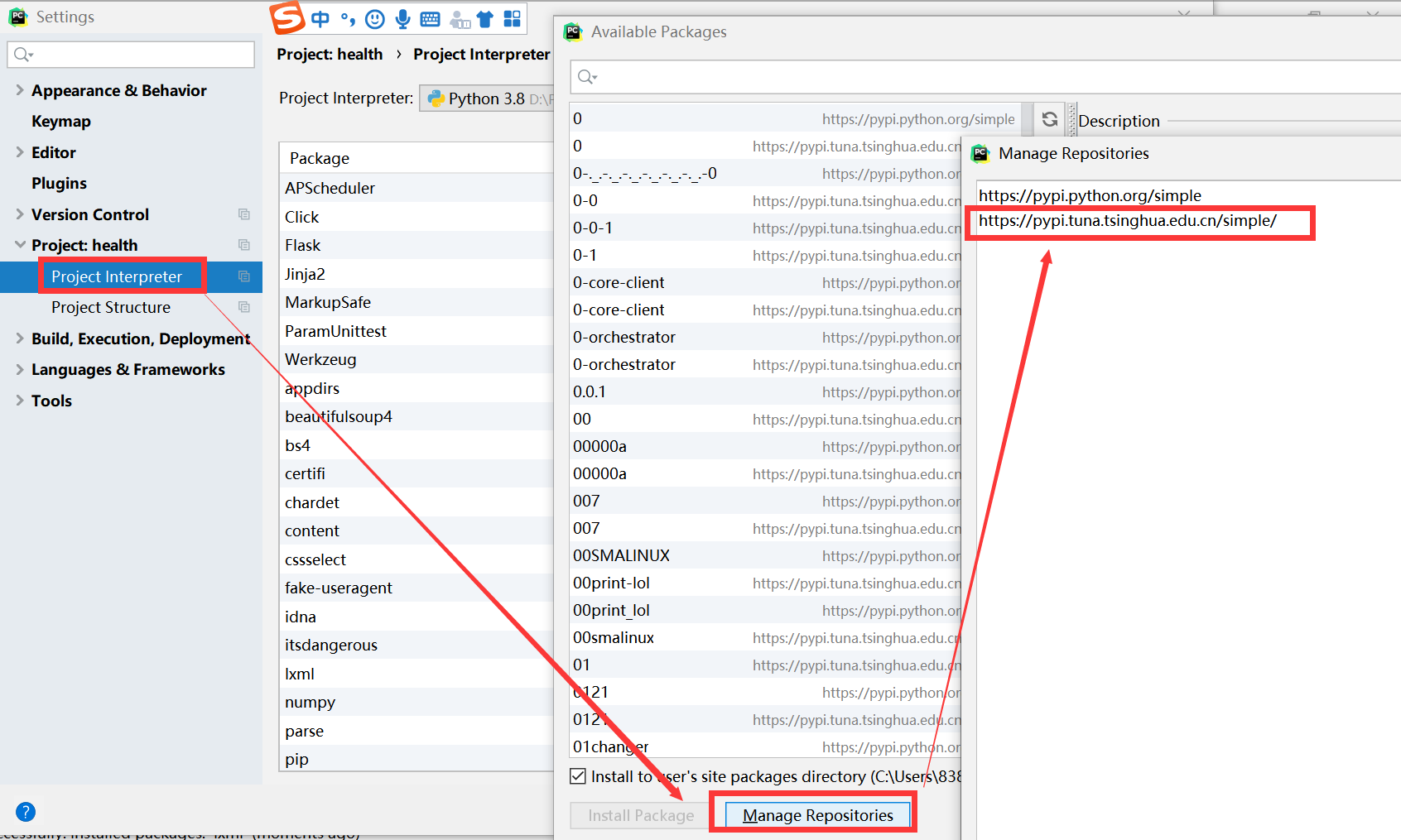Open the Sogou skin shirt icon
The width and height of the screenshot is (1401, 840).
point(485,19)
